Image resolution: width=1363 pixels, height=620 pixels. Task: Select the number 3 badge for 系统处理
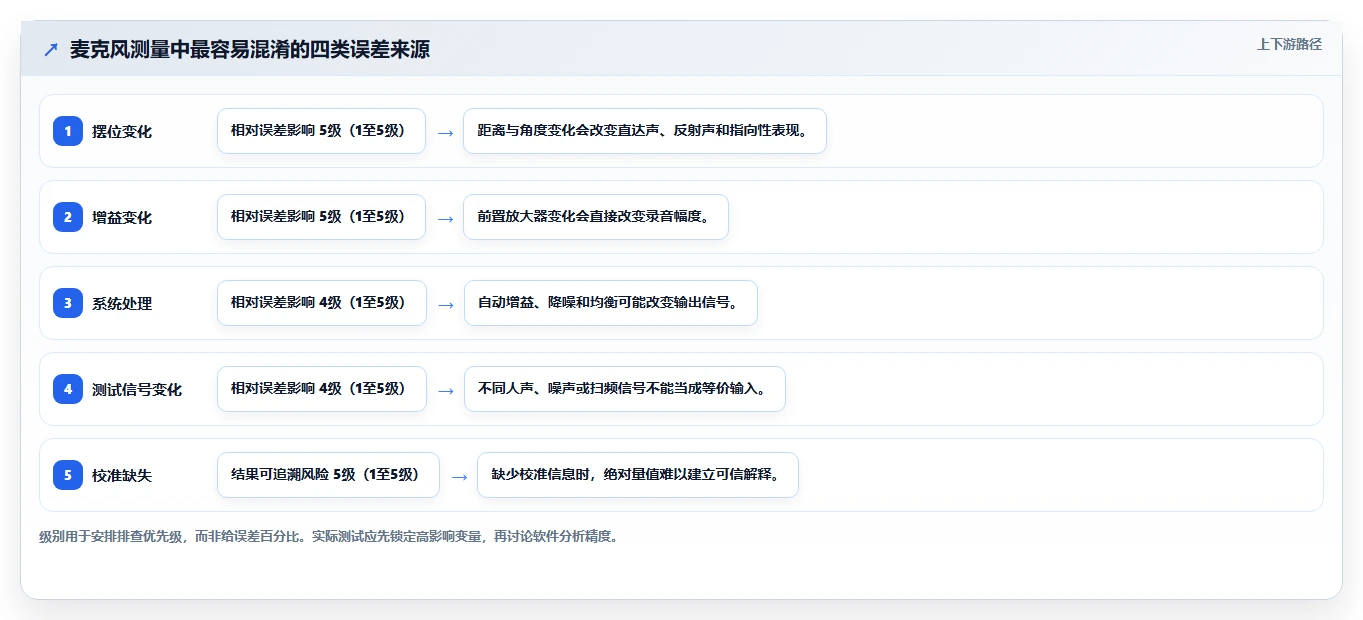pyautogui.click(x=68, y=303)
